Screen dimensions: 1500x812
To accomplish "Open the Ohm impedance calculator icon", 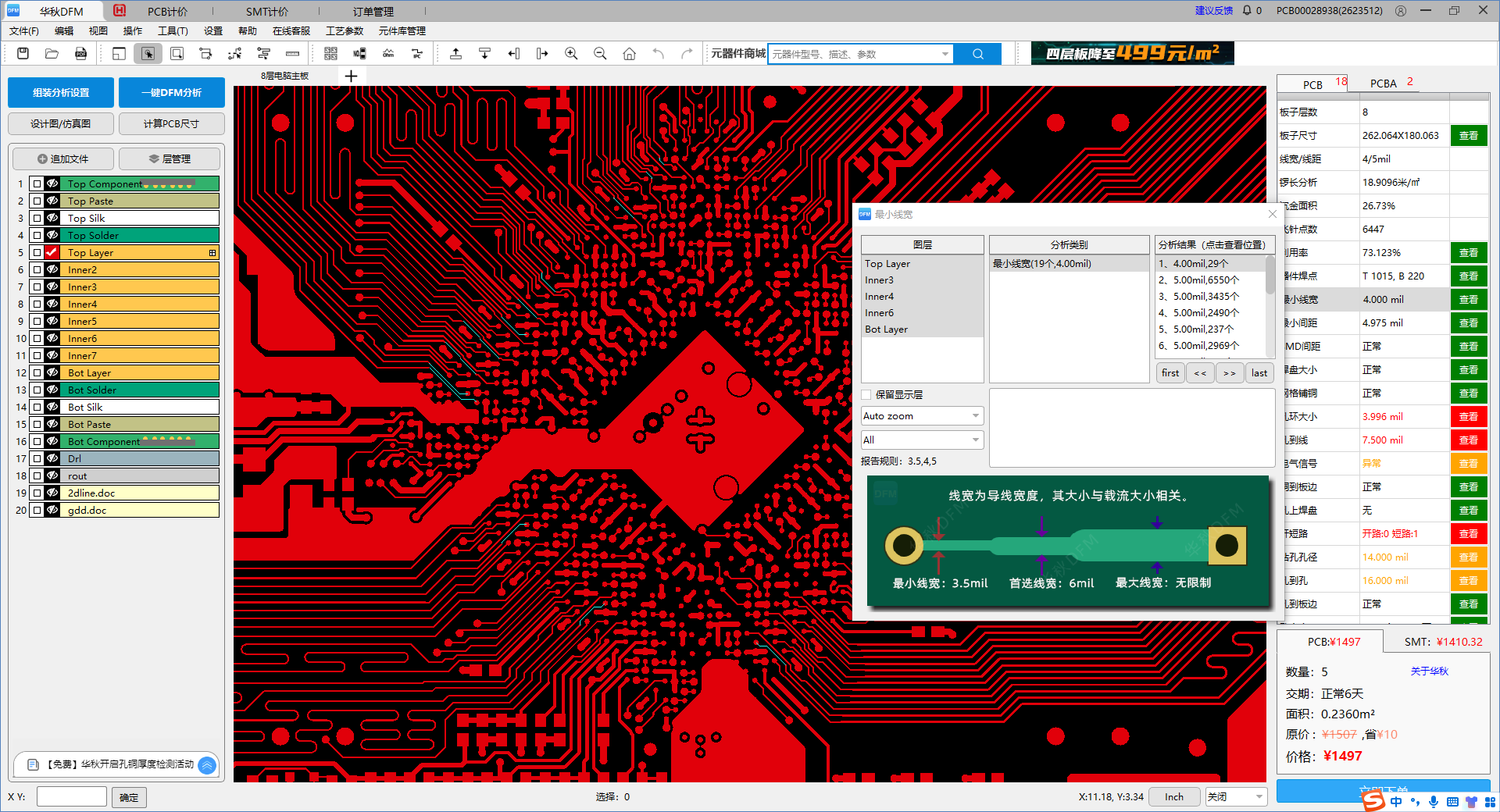I will pos(388,54).
